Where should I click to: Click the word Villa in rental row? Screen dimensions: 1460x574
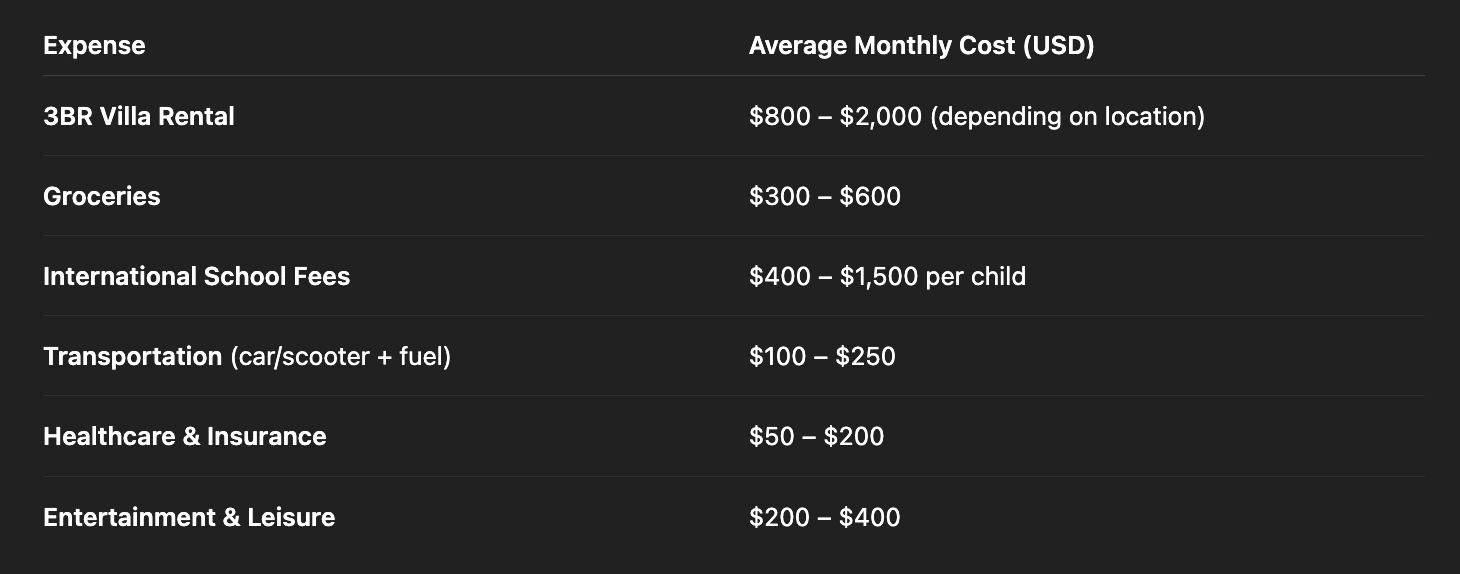coord(127,116)
